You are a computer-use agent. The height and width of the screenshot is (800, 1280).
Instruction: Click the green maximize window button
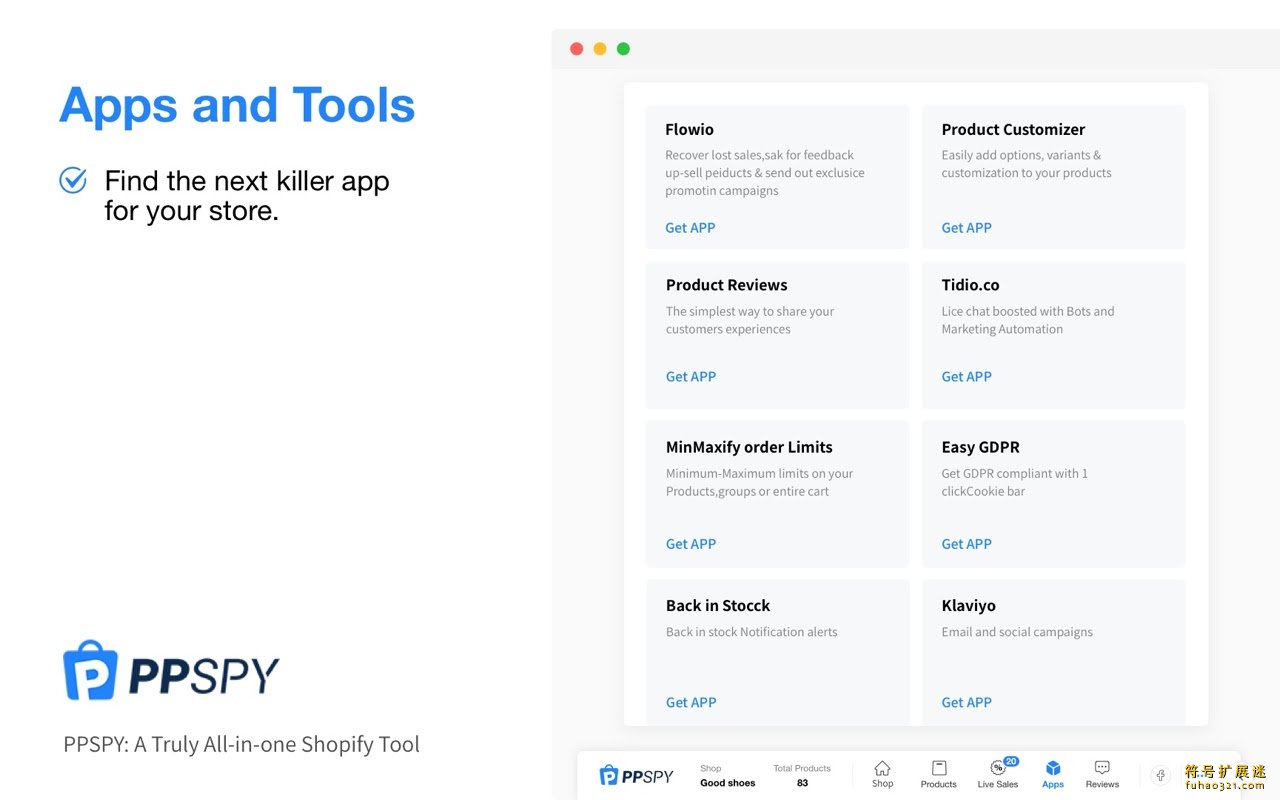click(x=623, y=49)
